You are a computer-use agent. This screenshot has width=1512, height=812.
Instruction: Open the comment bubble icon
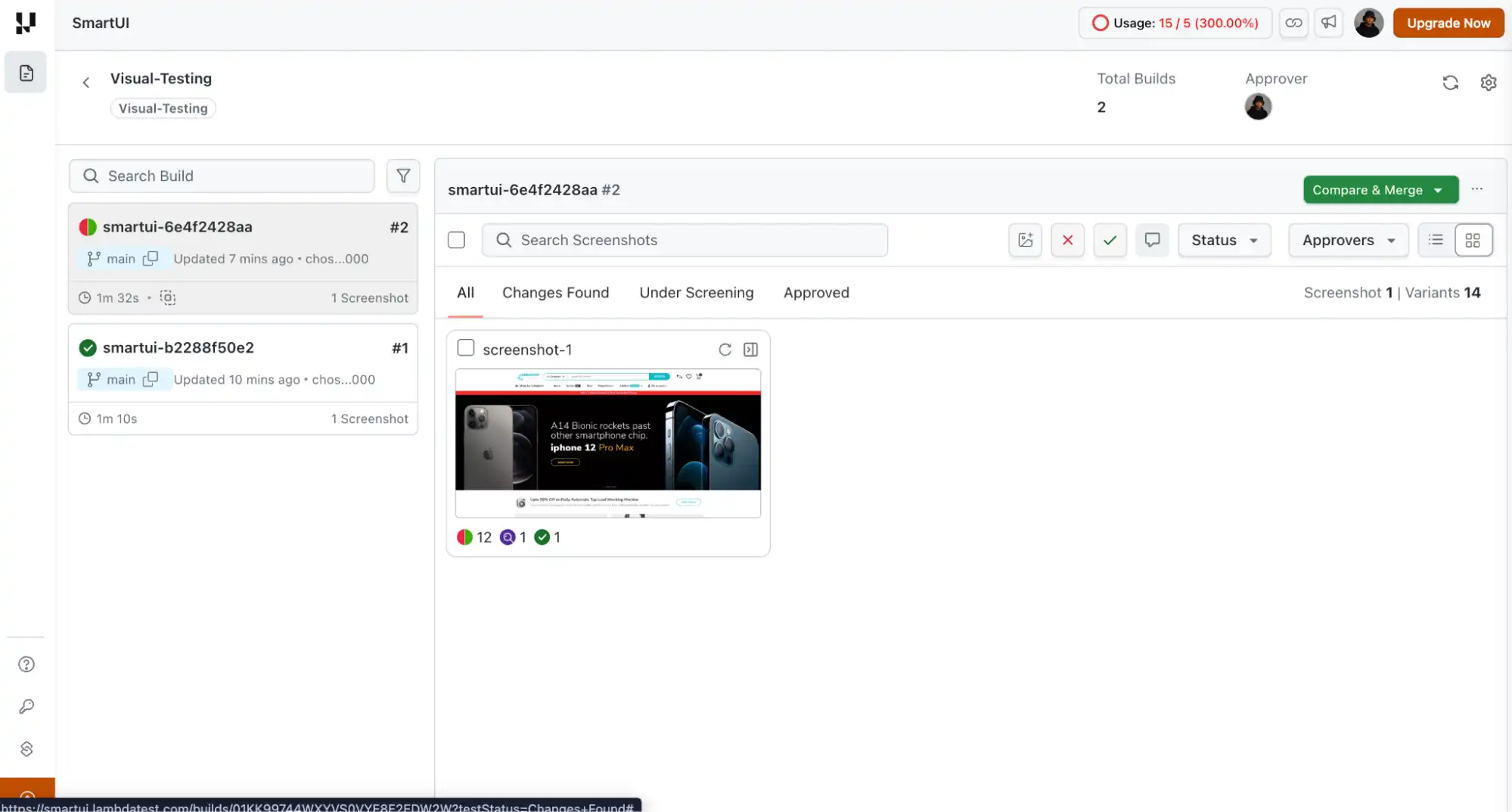click(1152, 240)
